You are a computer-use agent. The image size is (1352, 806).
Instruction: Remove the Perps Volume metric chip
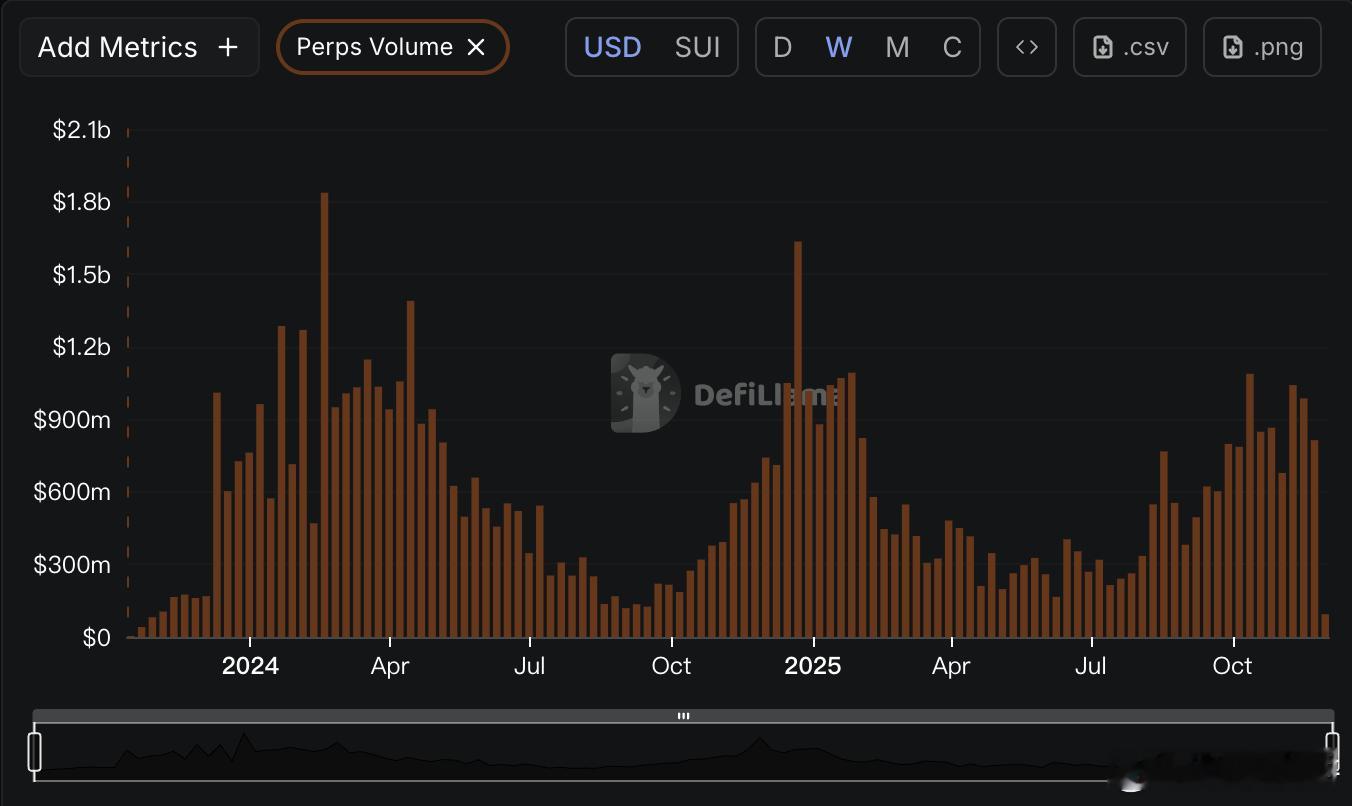476,47
